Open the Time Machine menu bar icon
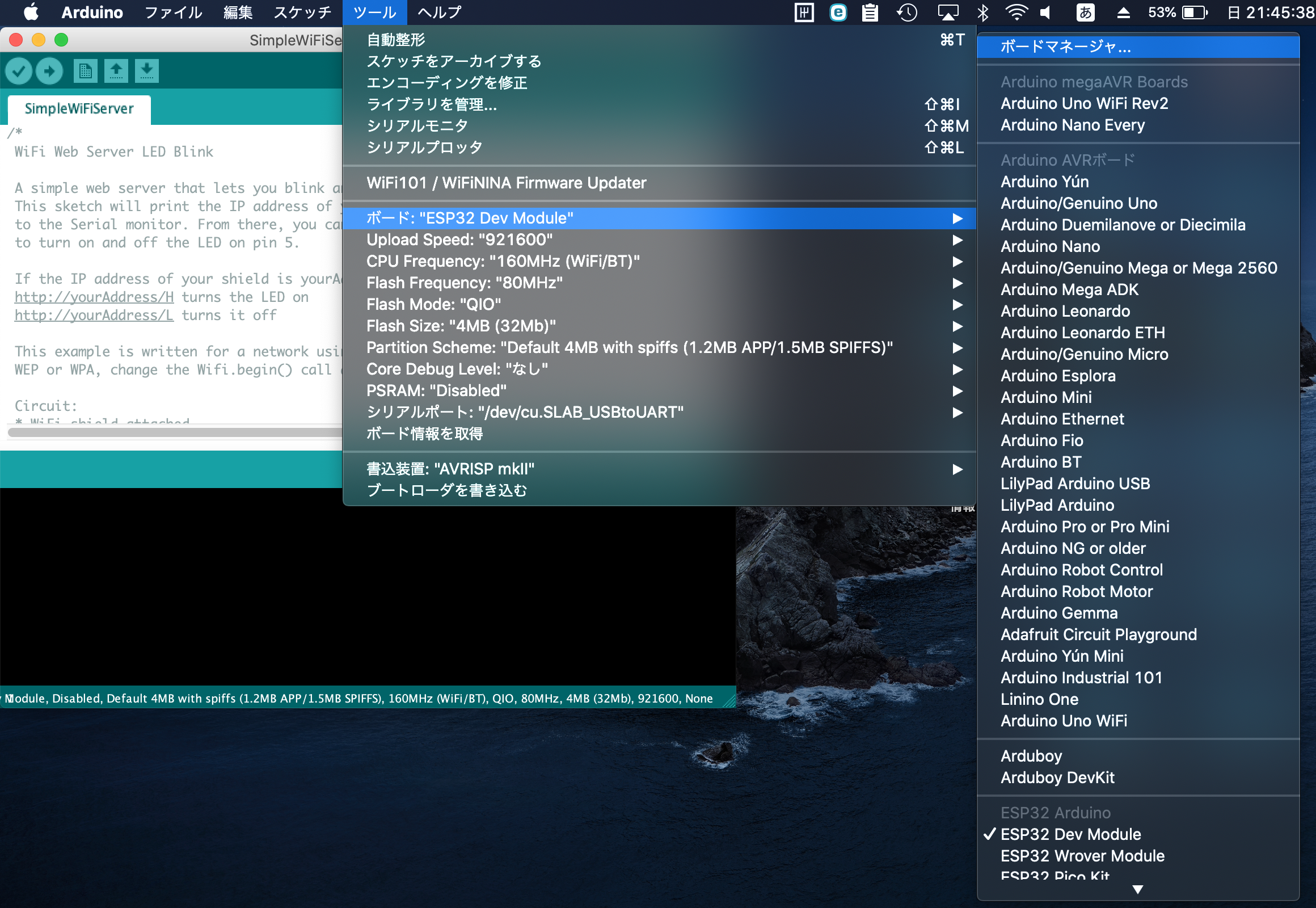This screenshot has height=908, width=1316. pyautogui.click(x=906, y=12)
